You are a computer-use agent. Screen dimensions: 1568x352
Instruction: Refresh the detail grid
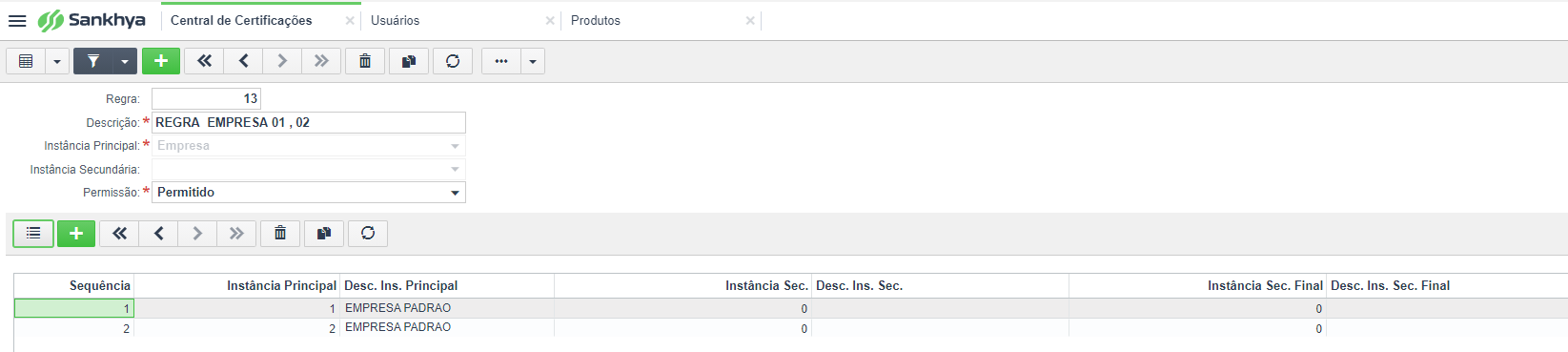pos(368,234)
